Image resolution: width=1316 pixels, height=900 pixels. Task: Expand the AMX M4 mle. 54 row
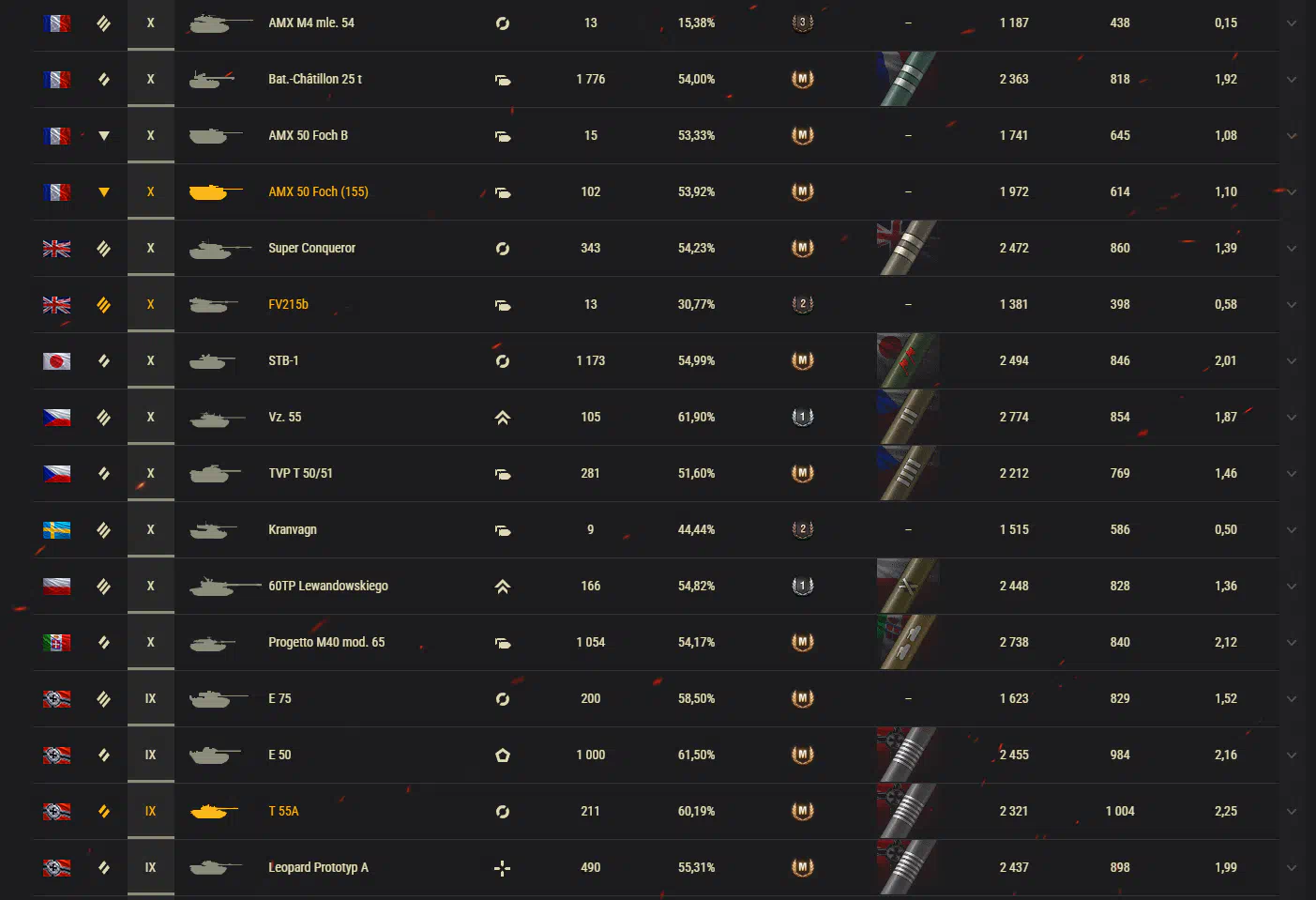(x=1292, y=23)
